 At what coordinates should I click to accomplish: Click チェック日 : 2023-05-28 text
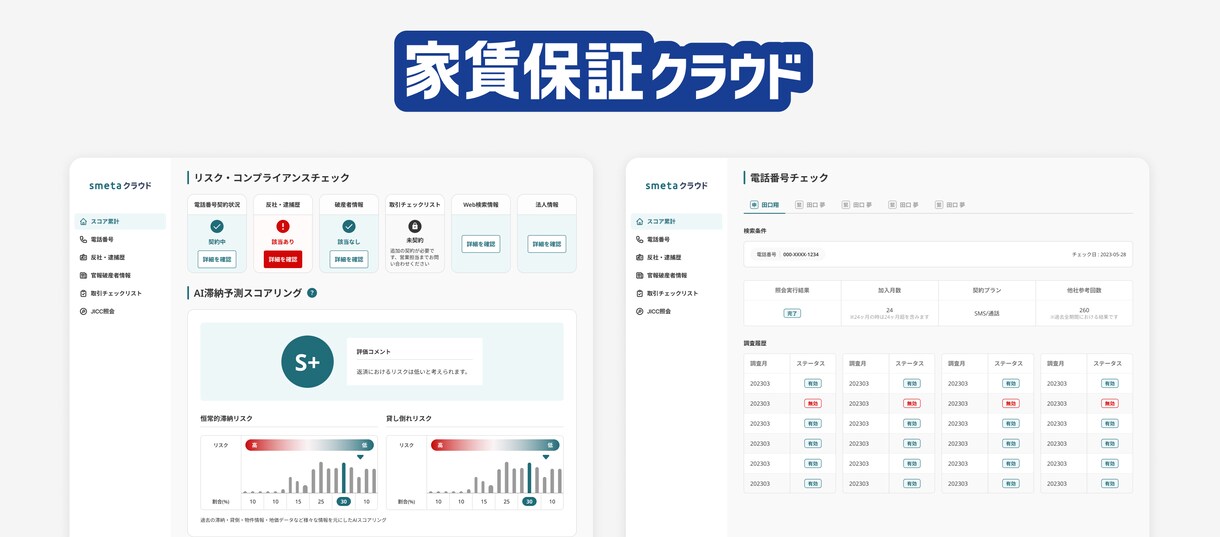click(x=1098, y=255)
